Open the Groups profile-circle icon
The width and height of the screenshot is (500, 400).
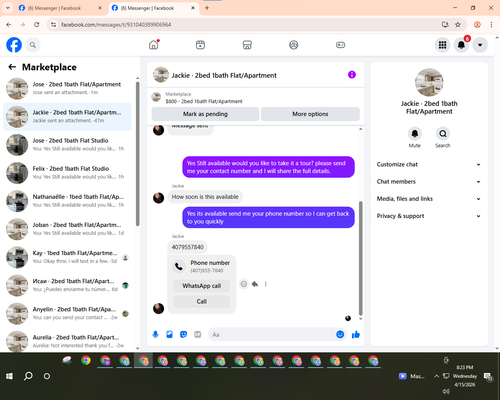294,45
